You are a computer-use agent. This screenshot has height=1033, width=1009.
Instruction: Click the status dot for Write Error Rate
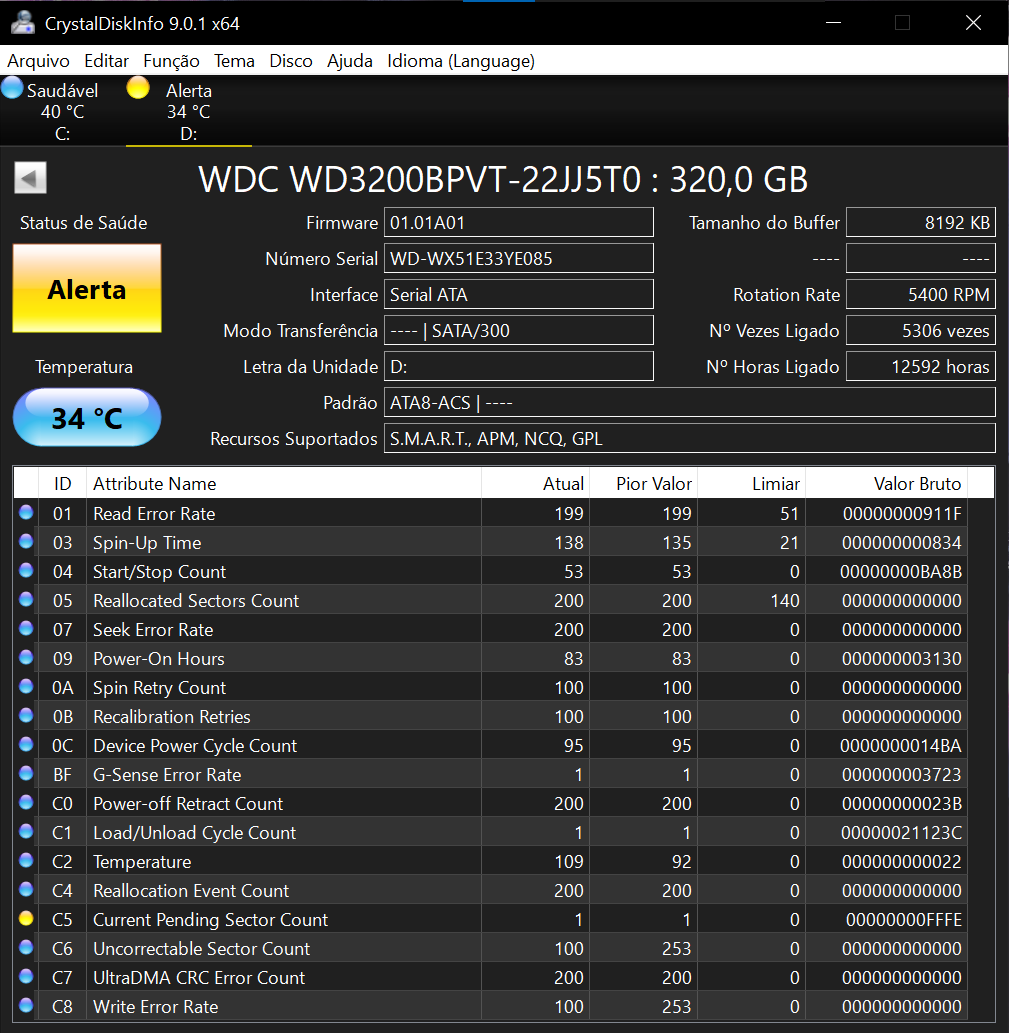click(x=26, y=1005)
